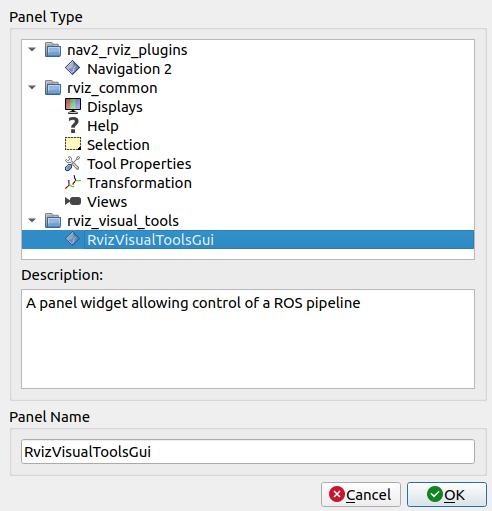Click the Selection dashed rectangle icon
492x511 pixels.
point(73,144)
